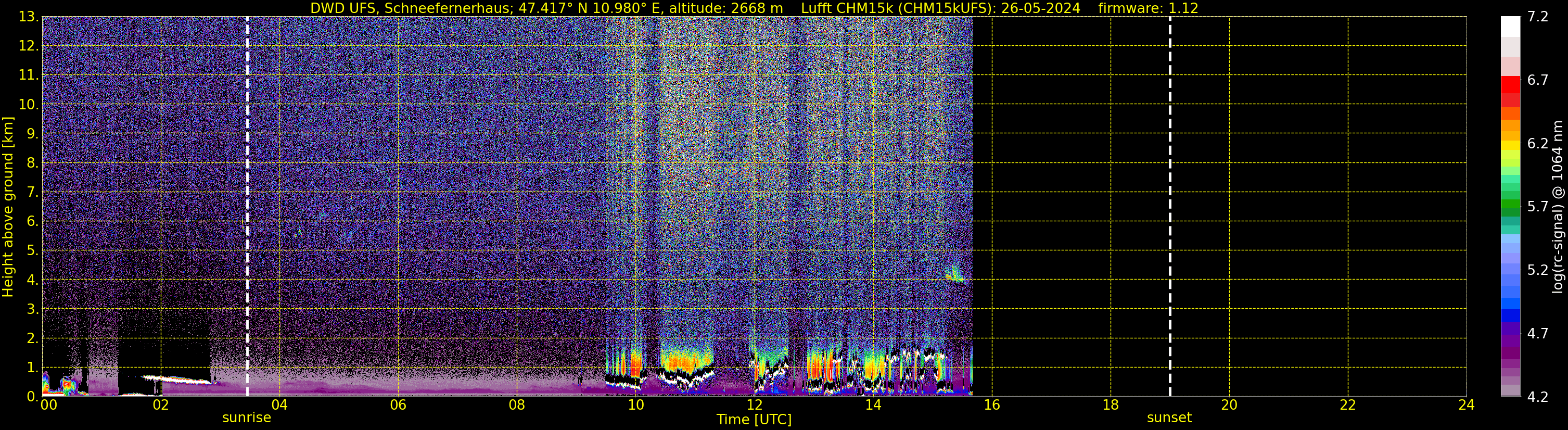This screenshot has width=1568, height=430.
Task: Click the 'firmware: 1.12' text
Action: click(1148, 8)
